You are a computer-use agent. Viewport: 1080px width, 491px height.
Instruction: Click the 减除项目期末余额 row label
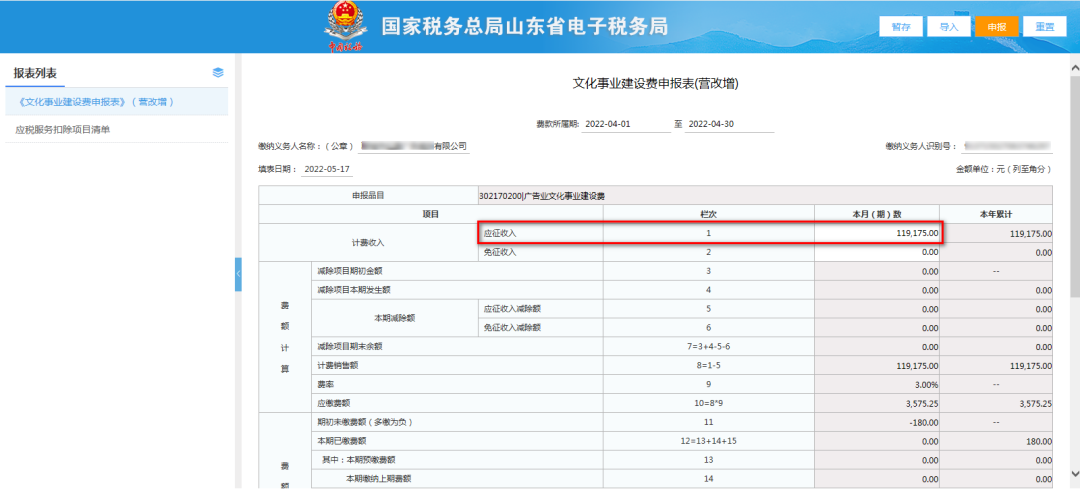[x=349, y=346]
